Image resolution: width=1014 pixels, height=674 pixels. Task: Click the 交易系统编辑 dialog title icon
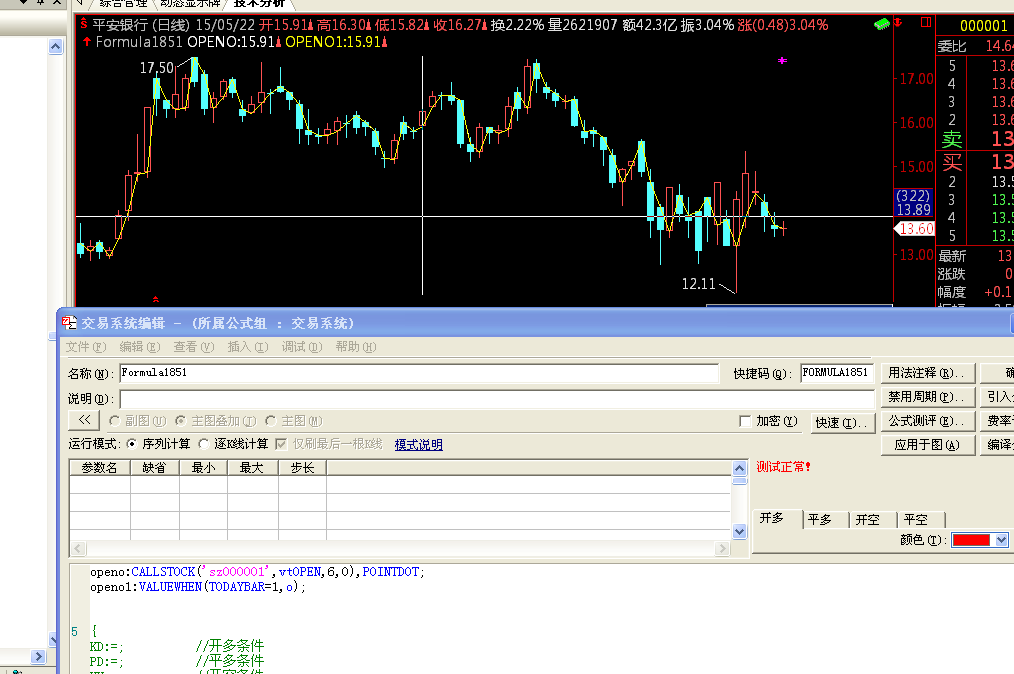pyautogui.click(x=70, y=322)
